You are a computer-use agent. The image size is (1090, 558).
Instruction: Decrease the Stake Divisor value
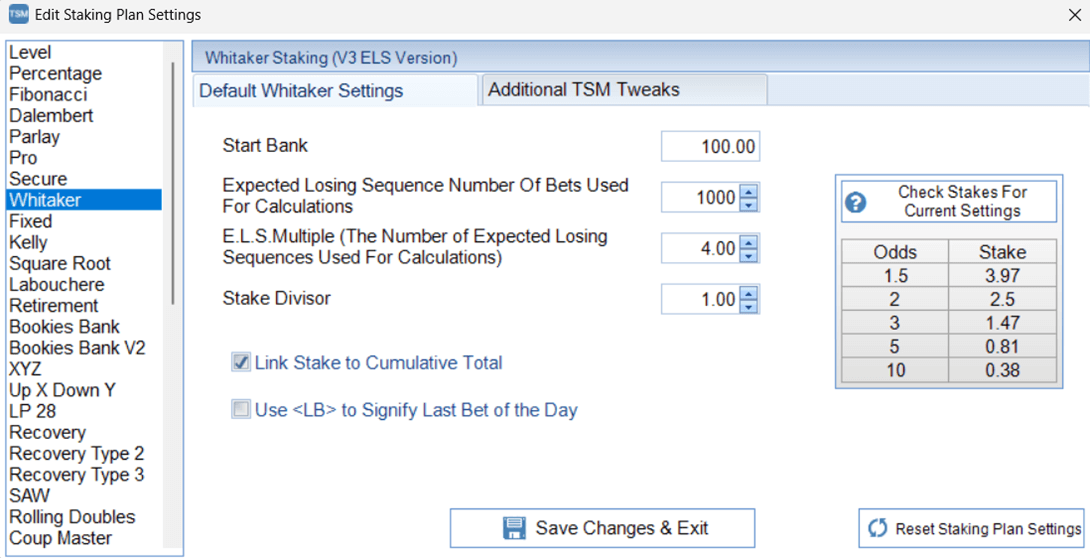(749, 306)
